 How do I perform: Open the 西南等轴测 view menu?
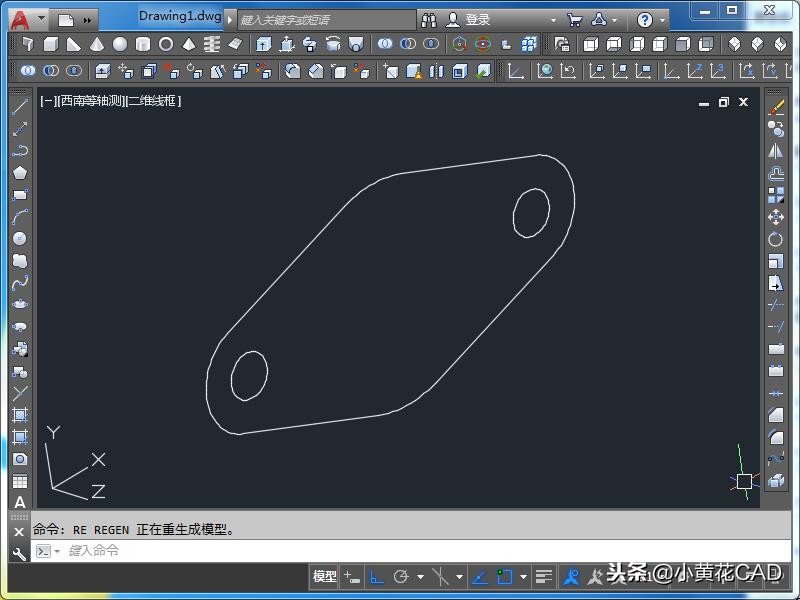[x=92, y=101]
